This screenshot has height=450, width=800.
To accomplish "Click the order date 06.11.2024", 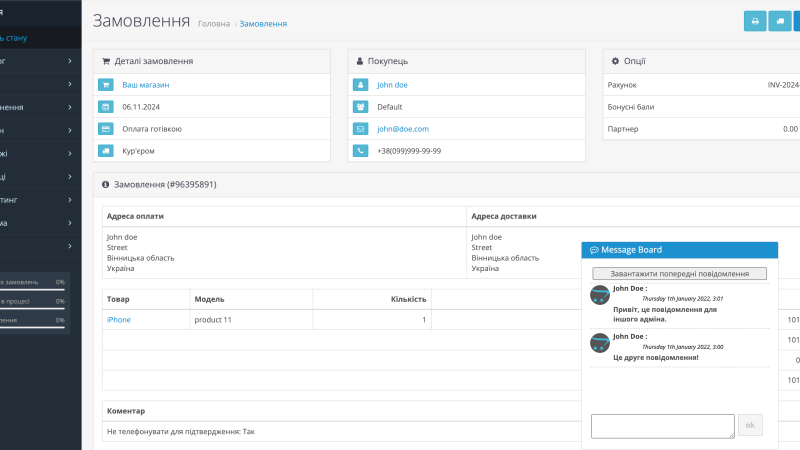I will pyautogui.click(x=141, y=107).
